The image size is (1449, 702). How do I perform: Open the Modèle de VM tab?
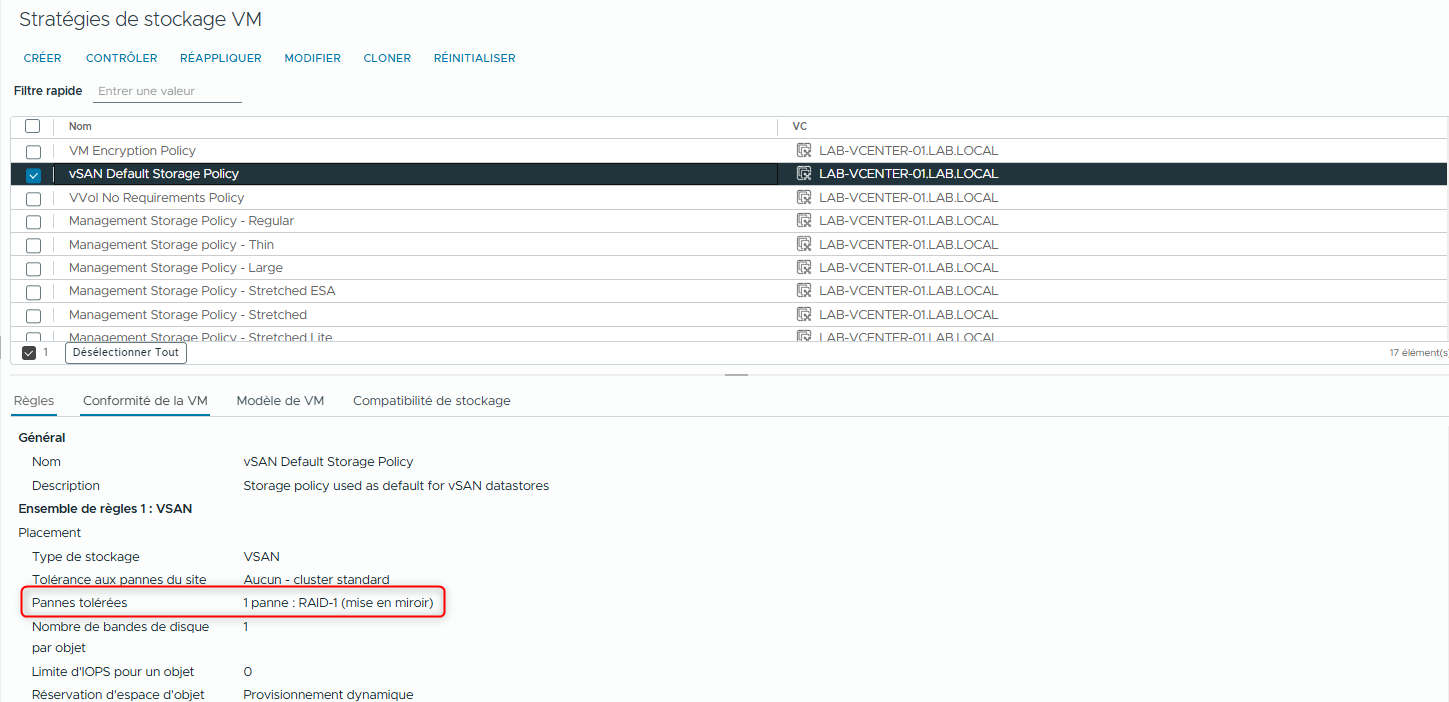click(x=279, y=399)
